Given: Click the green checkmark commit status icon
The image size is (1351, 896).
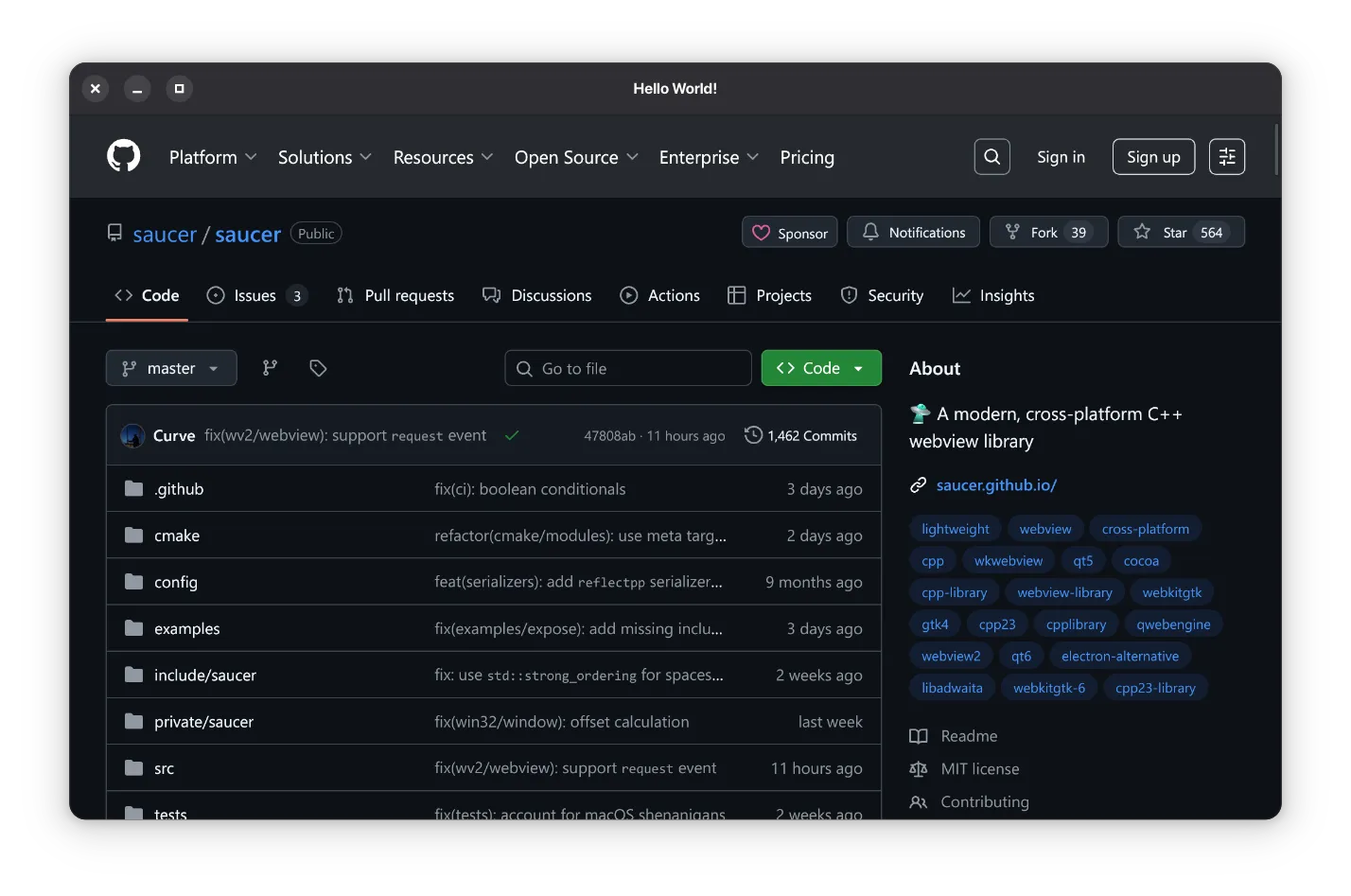Looking at the screenshot, I should pos(512,435).
